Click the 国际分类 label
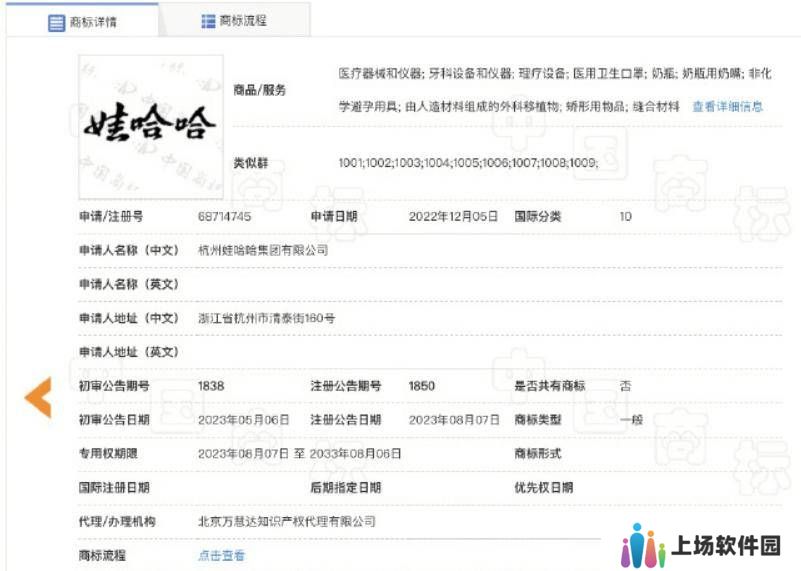Image resolution: width=801 pixels, height=571 pixels. [537, 217]
